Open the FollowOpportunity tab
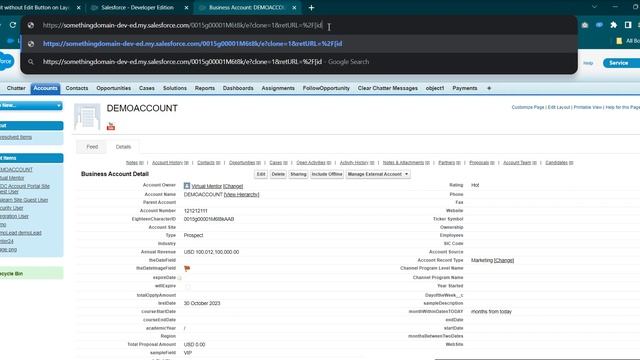The width and height of the screenshot is (640, 360). click(x=326, y=88)
